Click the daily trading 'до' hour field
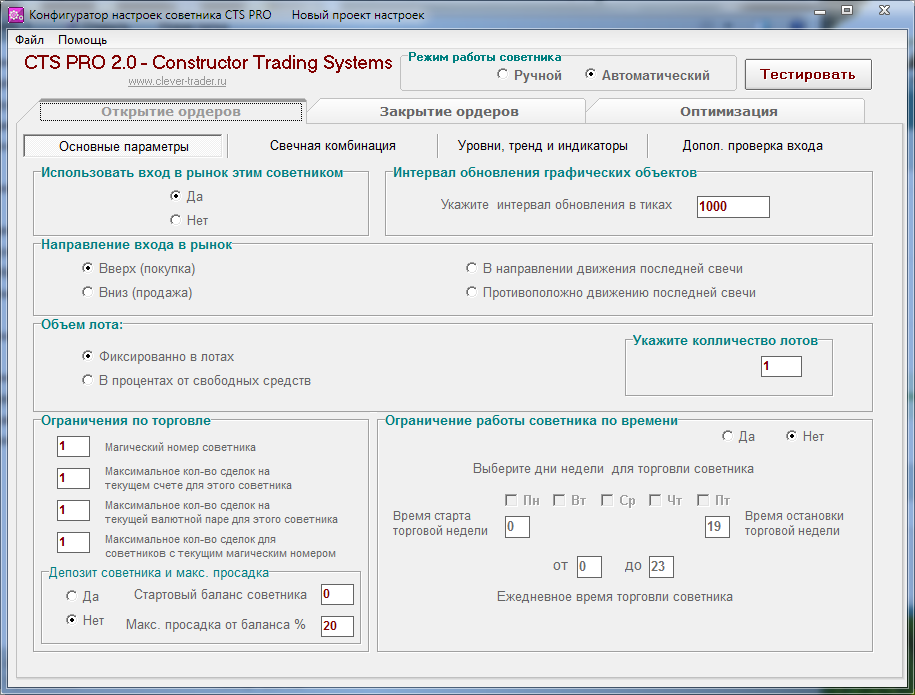Image resolution: width=915 pixels, height=695 pixels. 661,567
